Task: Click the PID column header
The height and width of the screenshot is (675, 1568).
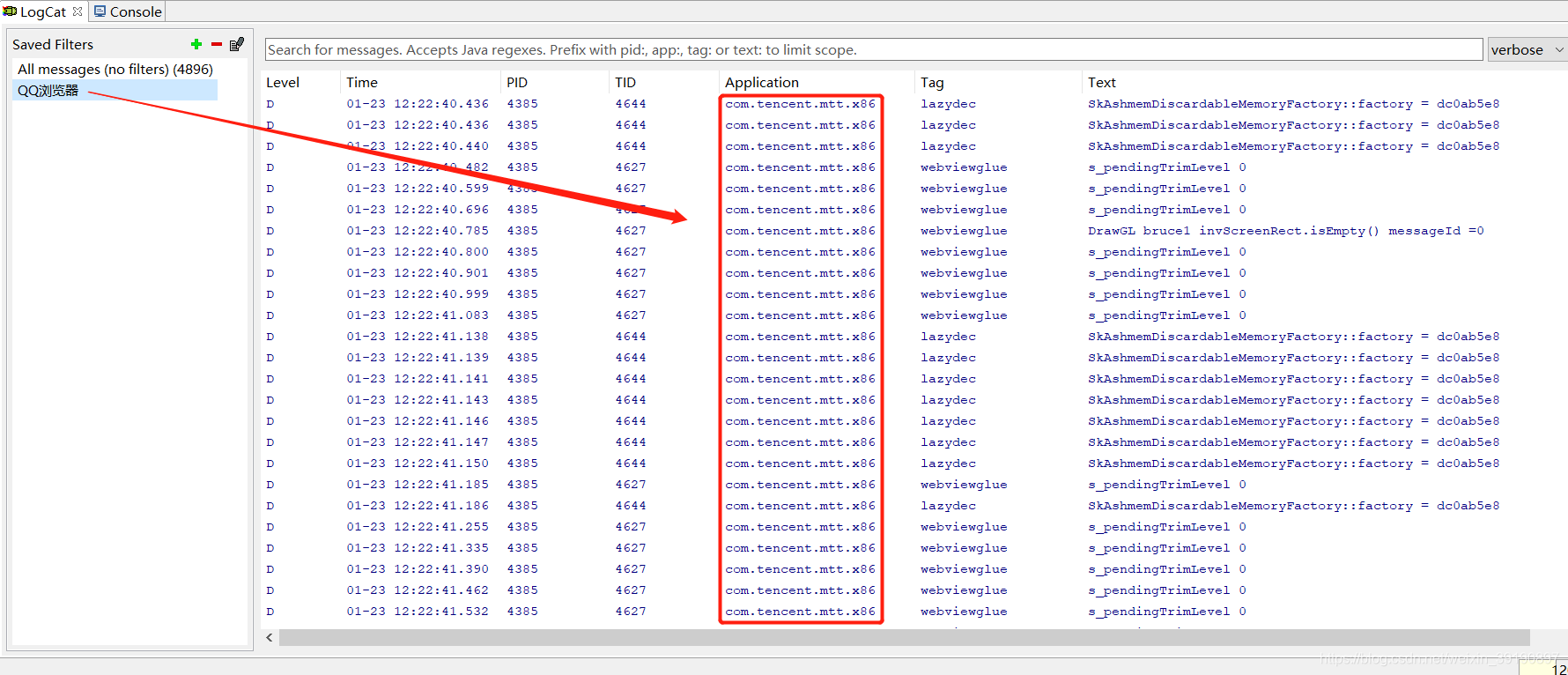Action: pyautogui.click(x=517, y=82)
